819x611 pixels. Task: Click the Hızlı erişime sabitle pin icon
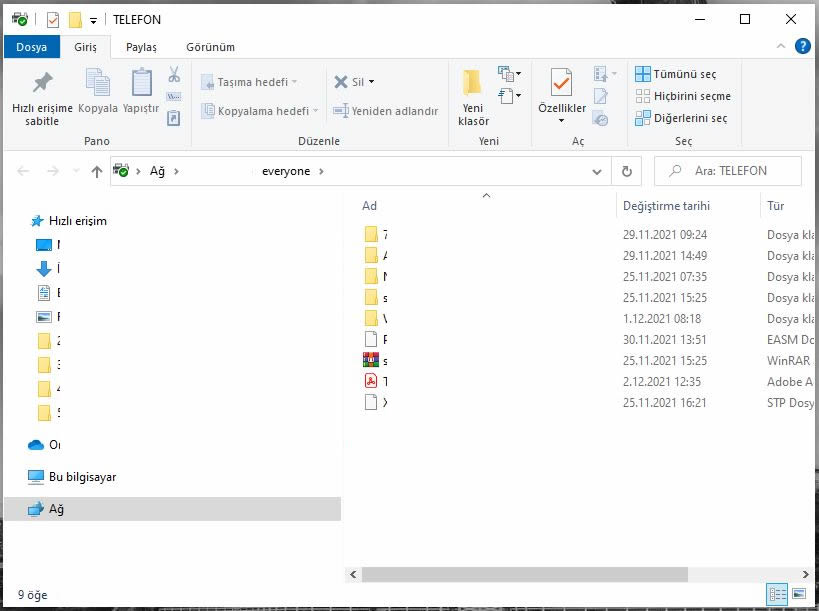point(42,83)
